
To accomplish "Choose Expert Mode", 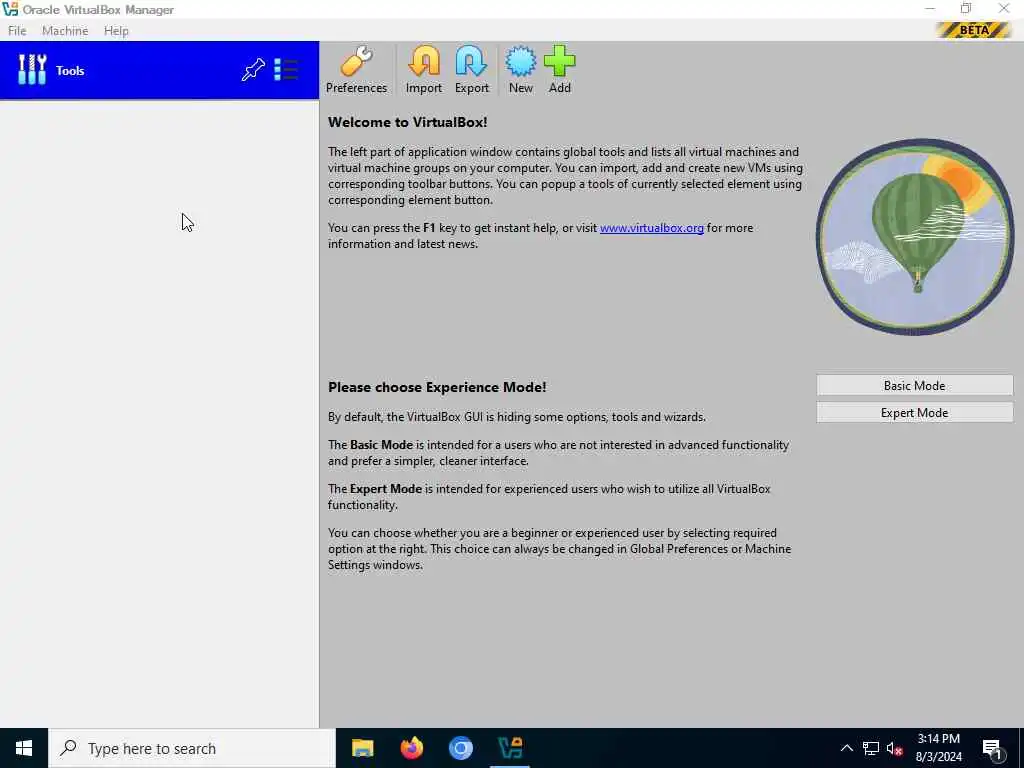I will tap(914, 413).
